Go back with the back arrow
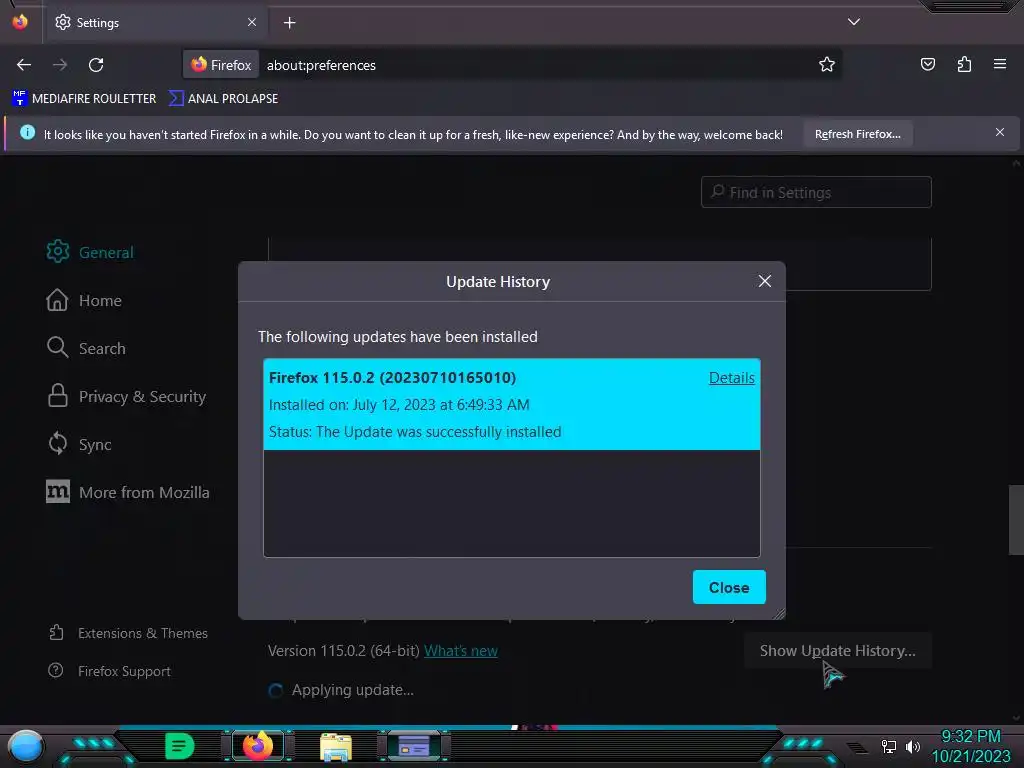This screenshot has height=768, width=1024. tap(24, 65)
